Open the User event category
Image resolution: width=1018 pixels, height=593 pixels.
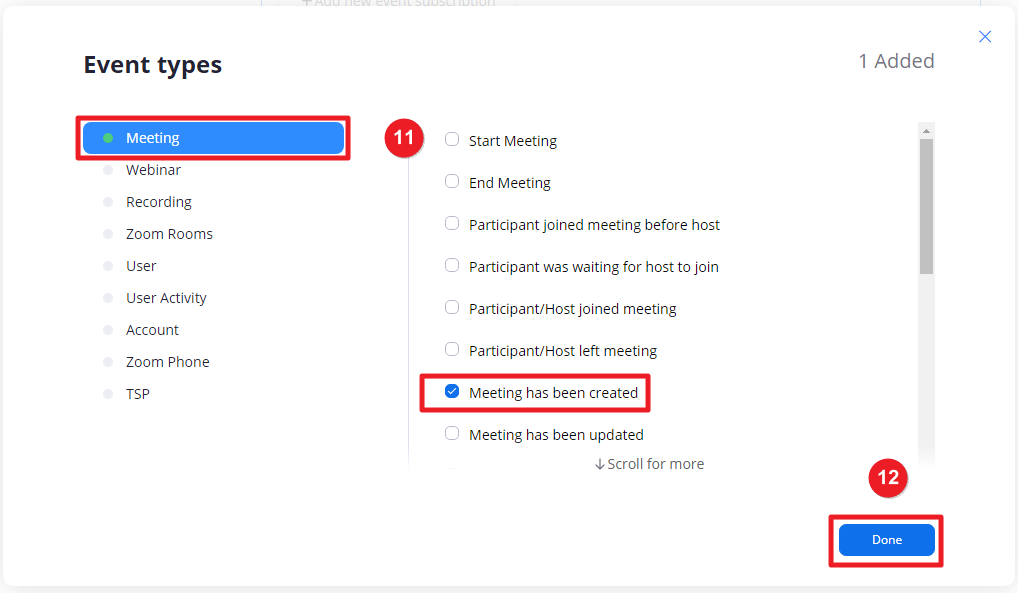[x=141, y=266]
